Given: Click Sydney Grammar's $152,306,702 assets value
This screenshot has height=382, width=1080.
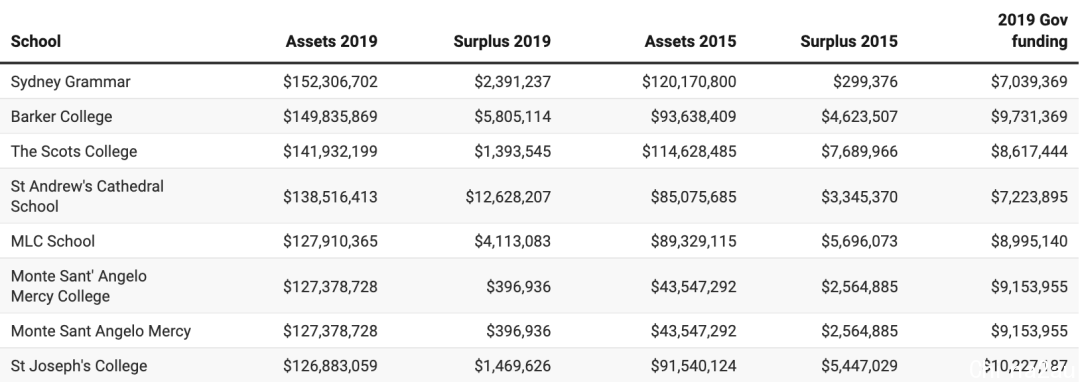Looking at the screenshot, I should pyautogui.click(x=330, y=82).
